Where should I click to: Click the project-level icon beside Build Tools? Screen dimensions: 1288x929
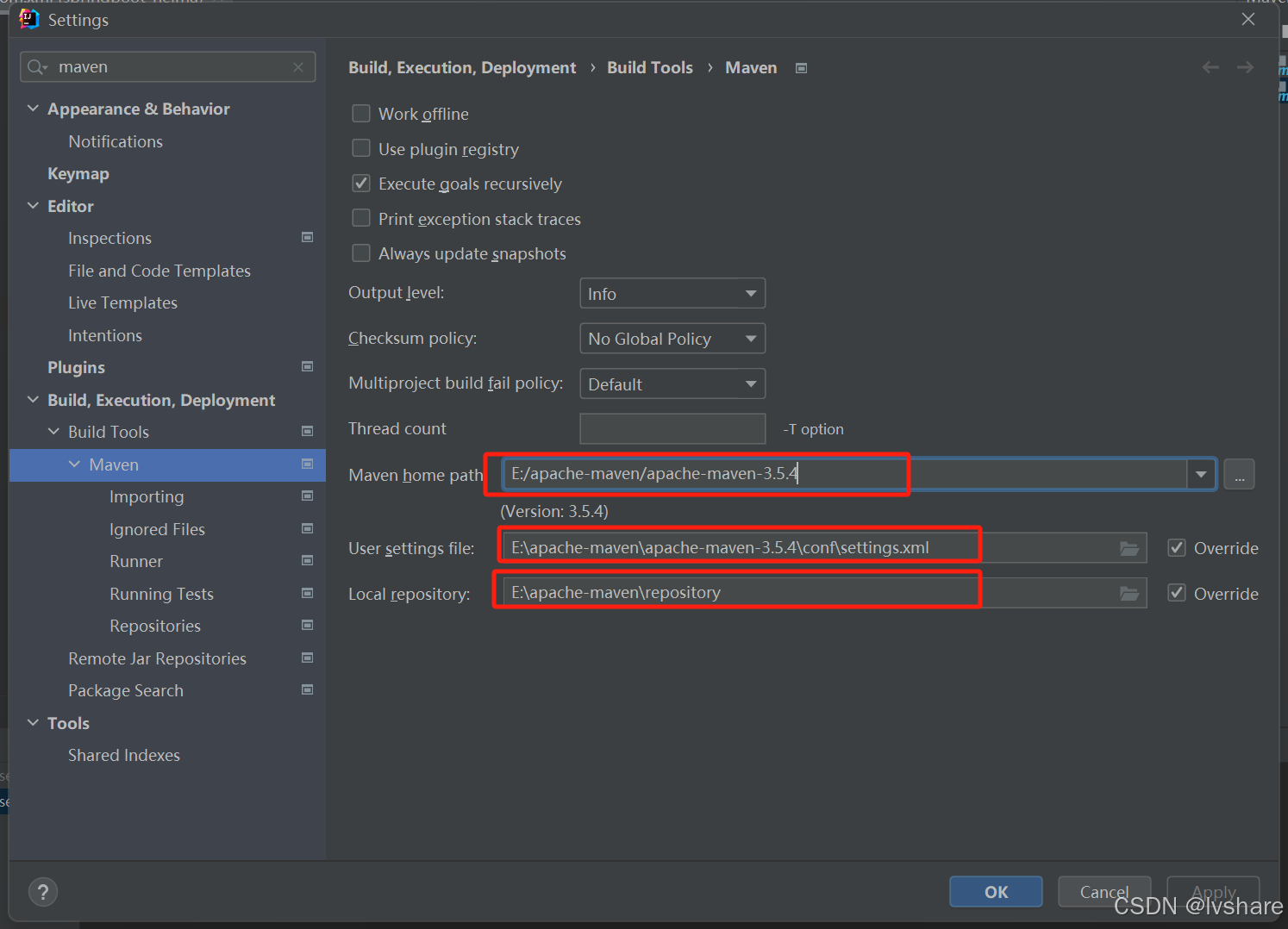[307, 431]
